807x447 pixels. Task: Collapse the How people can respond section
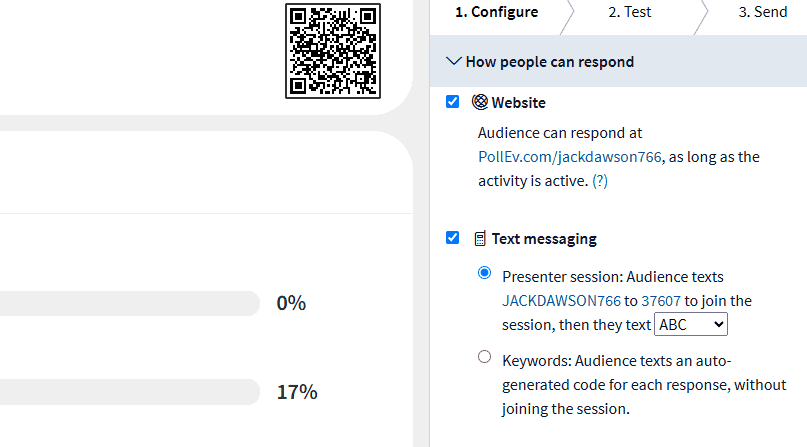point(453,62)
